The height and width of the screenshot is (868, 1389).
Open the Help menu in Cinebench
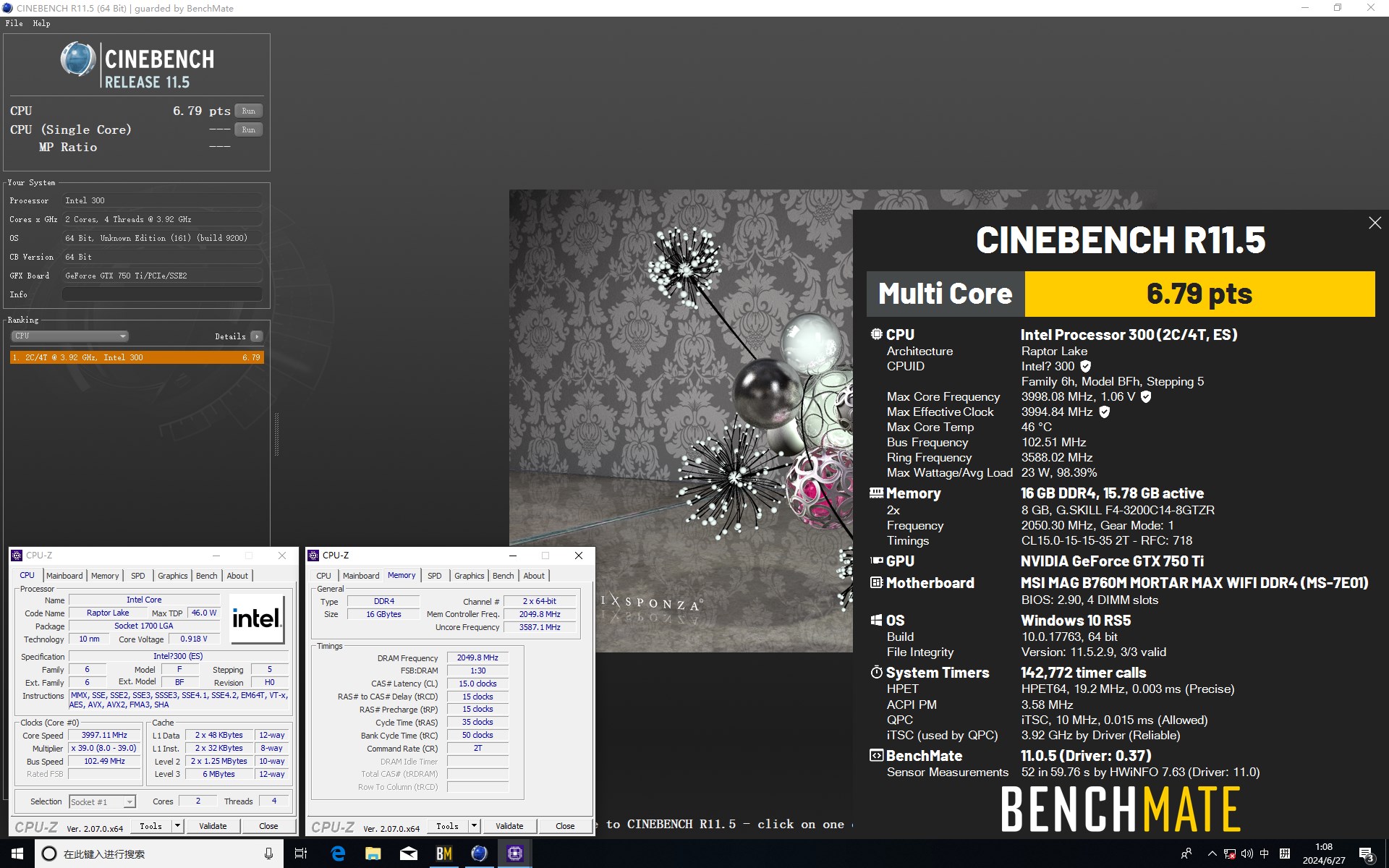coord(41,23)
